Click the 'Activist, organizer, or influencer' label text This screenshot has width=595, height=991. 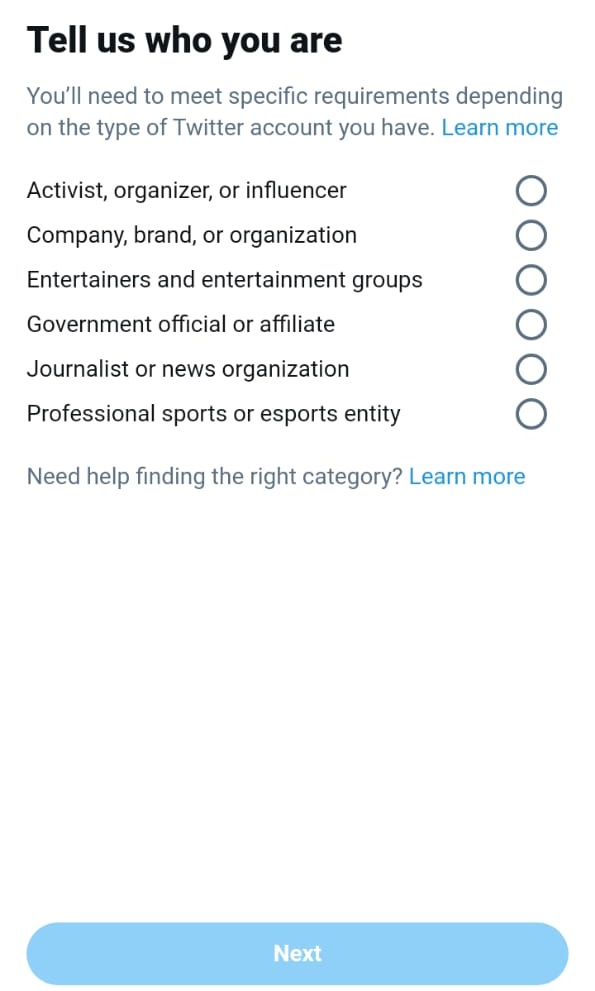[x=187, y=190]
